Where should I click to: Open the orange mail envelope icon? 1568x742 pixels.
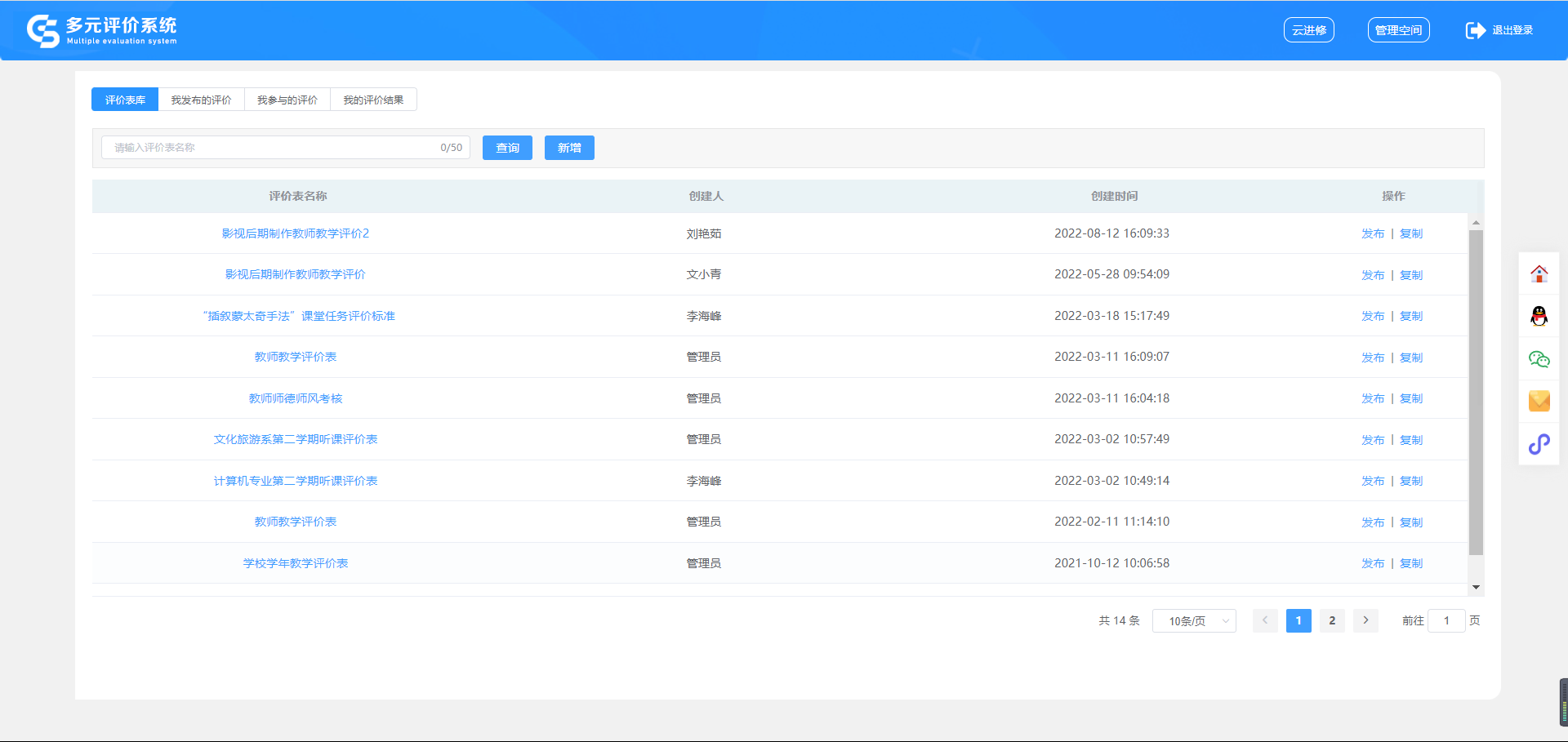pyautogui.click(x=1539, y=401)
